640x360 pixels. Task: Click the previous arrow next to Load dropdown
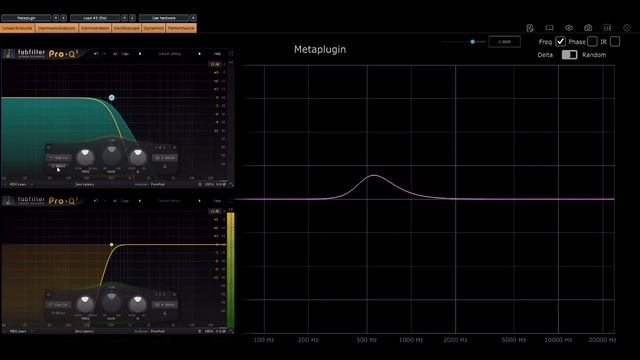(x=125, y=18)
